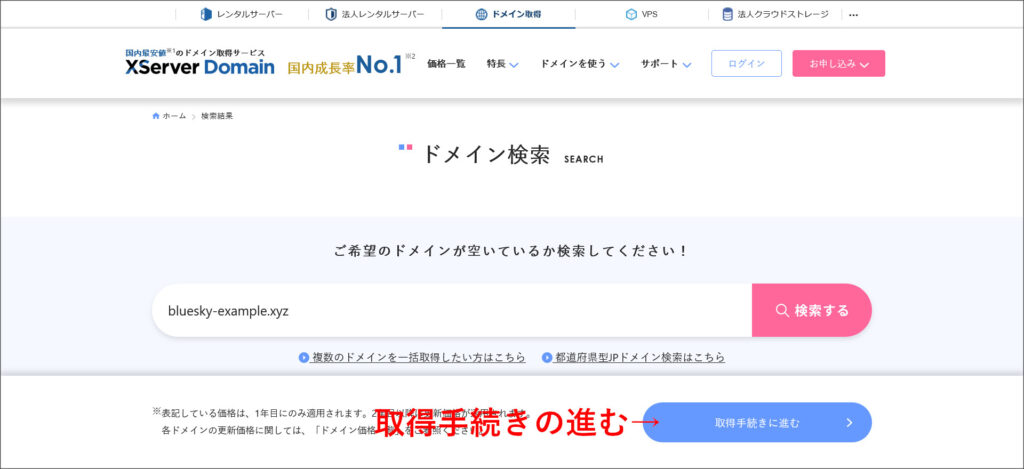Click the cloud storage database icon
1024x469 pixels.
(728, 14)
